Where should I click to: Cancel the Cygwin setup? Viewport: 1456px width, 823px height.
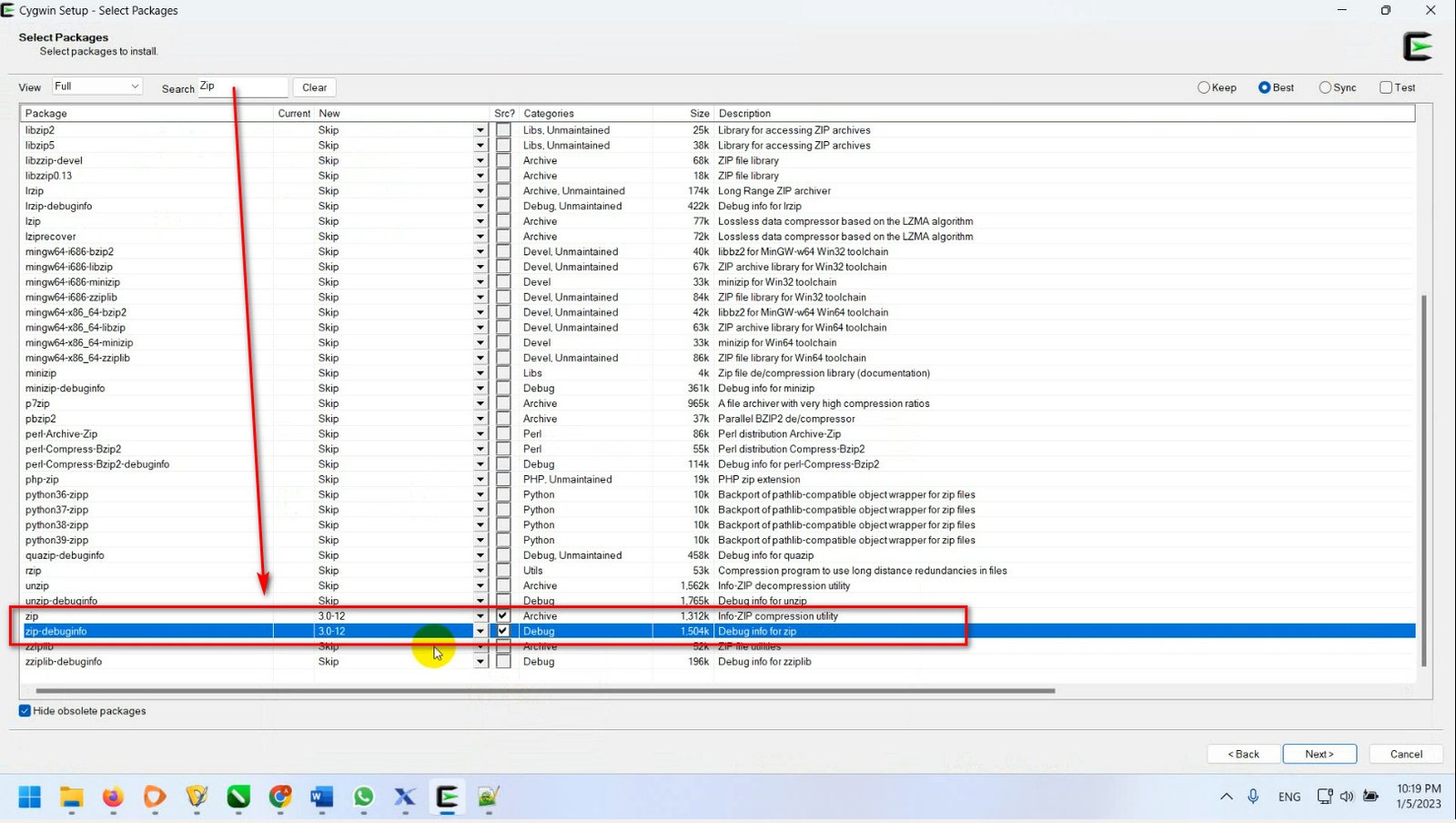click(x=1406, y=754)
